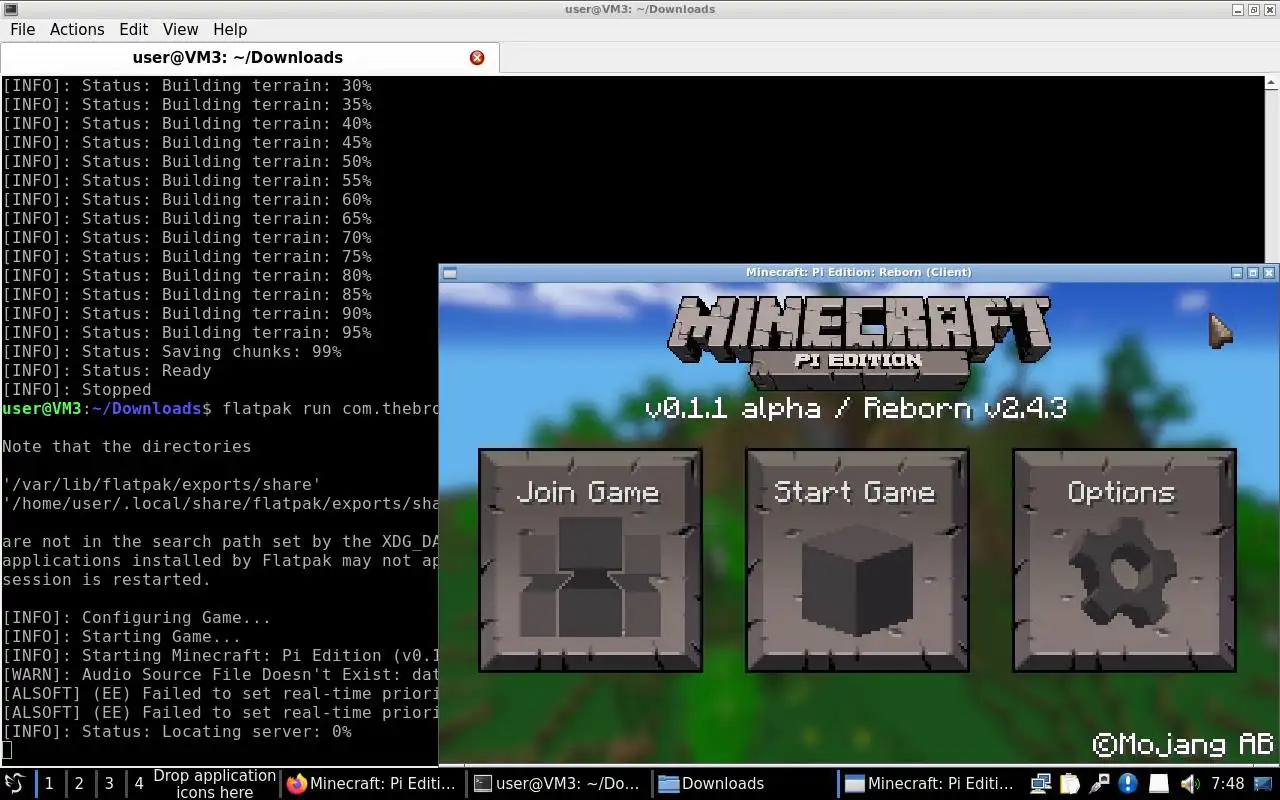The image size is (1280, 800).
Task: Click the tools tray icon beside the clipboard
Action: coord(1099,783)
